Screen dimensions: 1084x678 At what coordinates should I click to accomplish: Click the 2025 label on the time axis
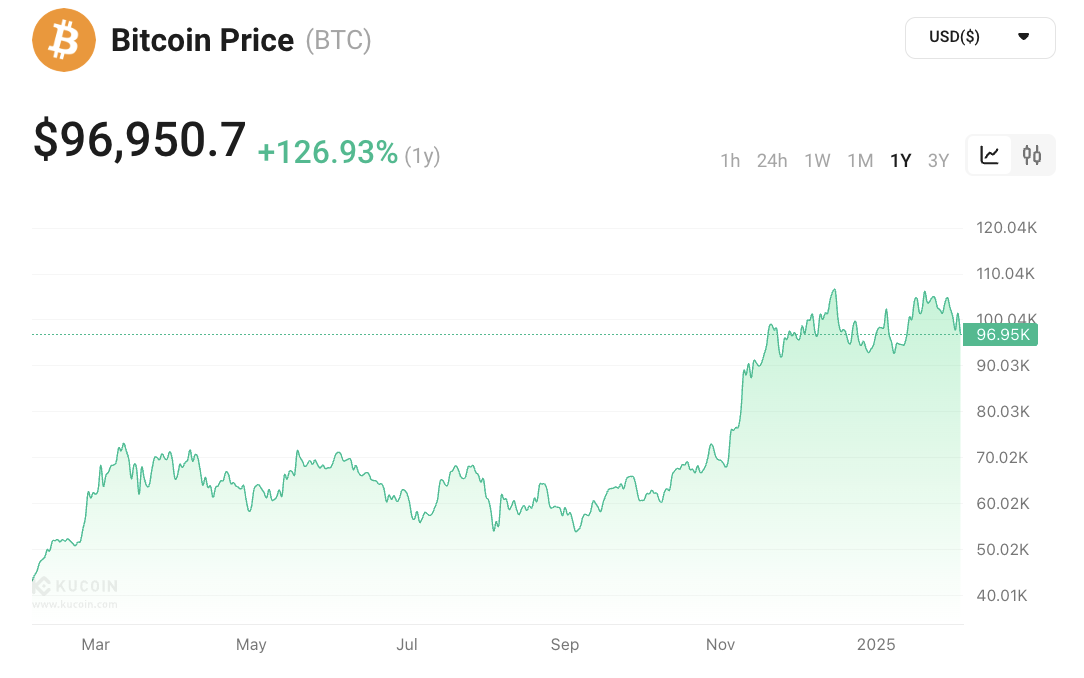(876, 645)
